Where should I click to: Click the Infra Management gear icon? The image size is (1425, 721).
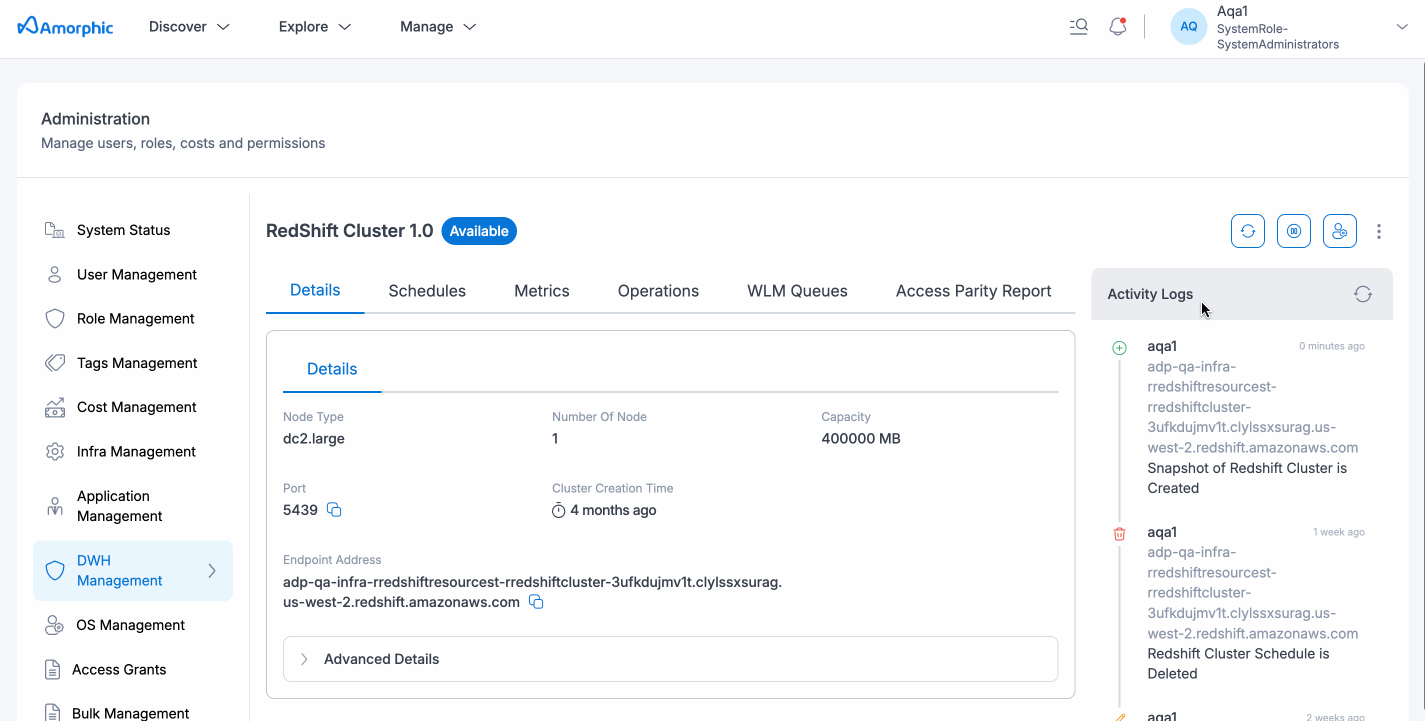coord(55,451)
